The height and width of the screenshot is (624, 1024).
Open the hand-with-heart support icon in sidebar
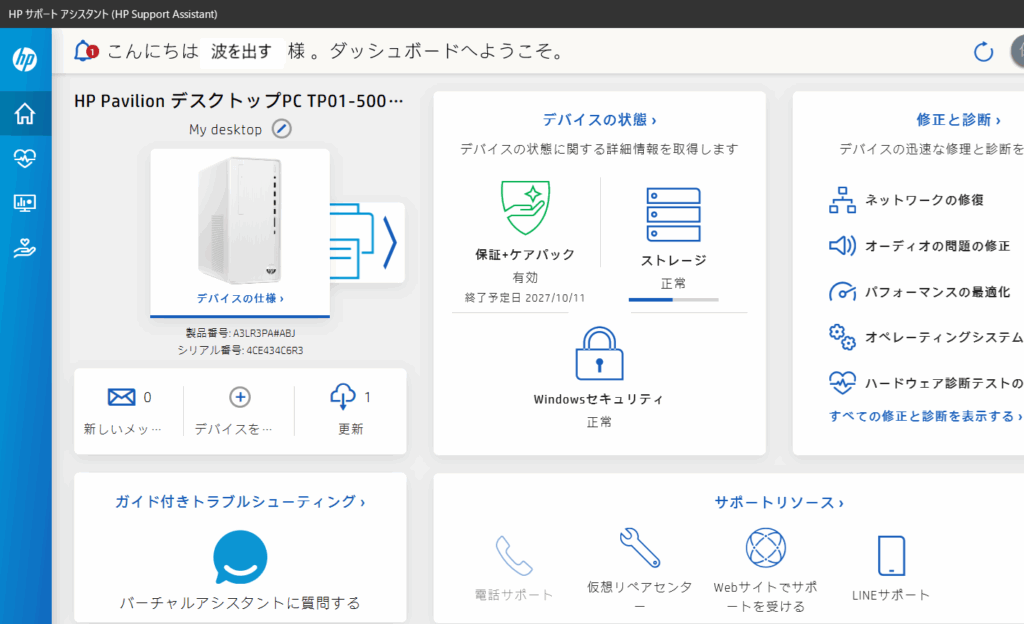point(25,248)
